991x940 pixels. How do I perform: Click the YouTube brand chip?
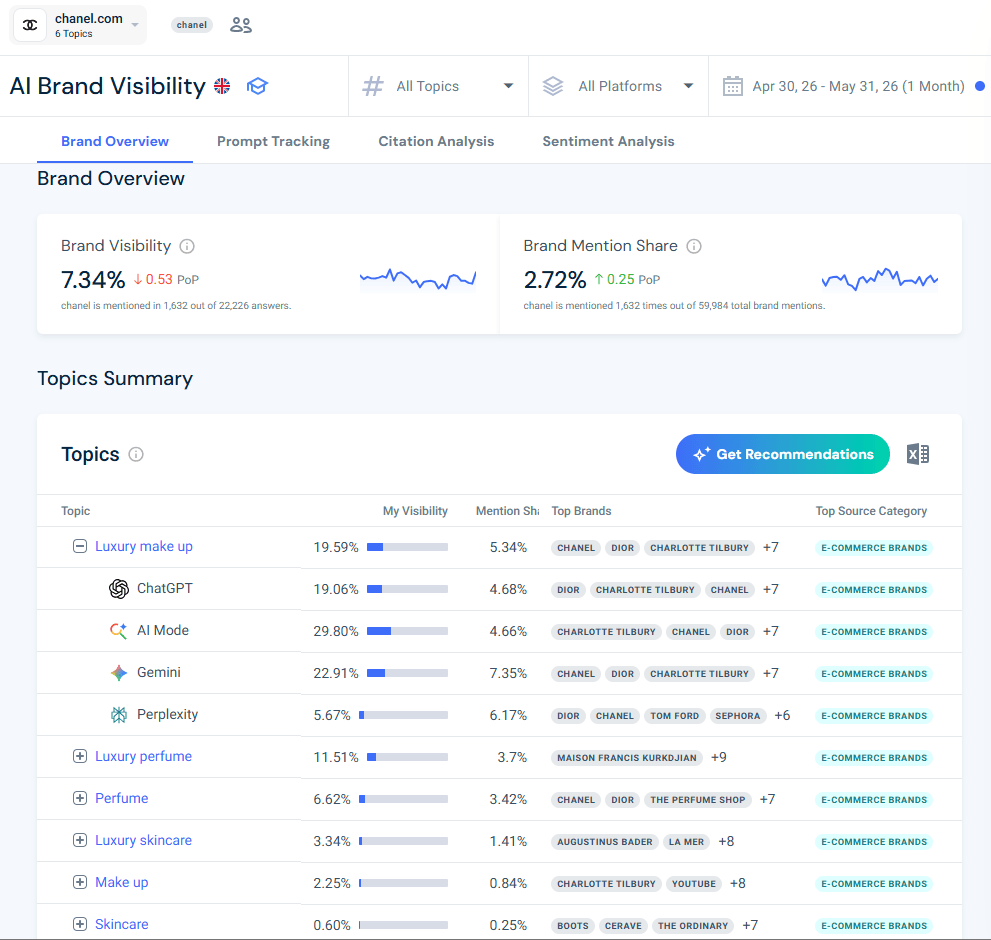[x=693, y=884]
